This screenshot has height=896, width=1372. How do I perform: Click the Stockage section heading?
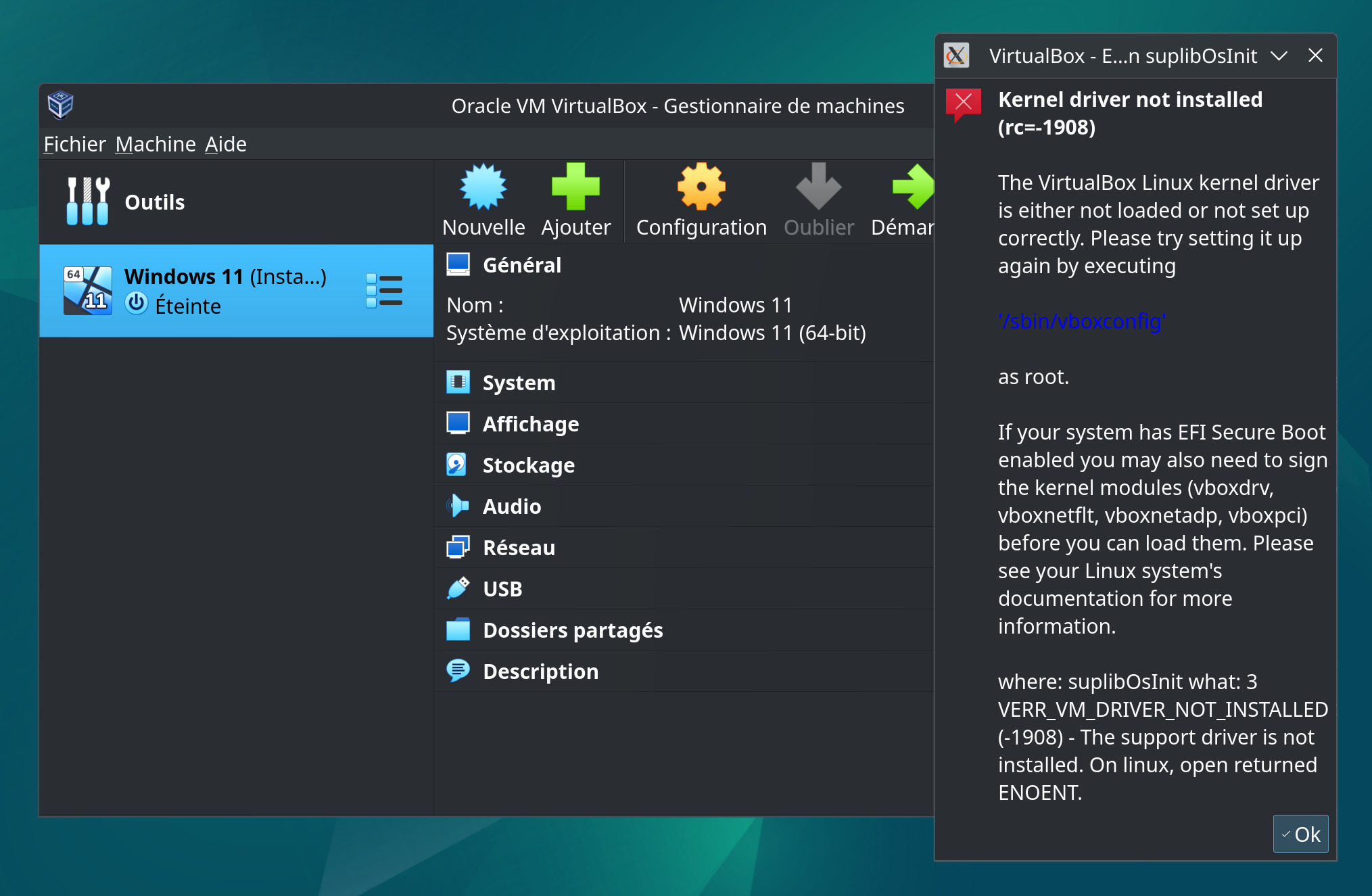pyautogui.click(x=529, y=465)
